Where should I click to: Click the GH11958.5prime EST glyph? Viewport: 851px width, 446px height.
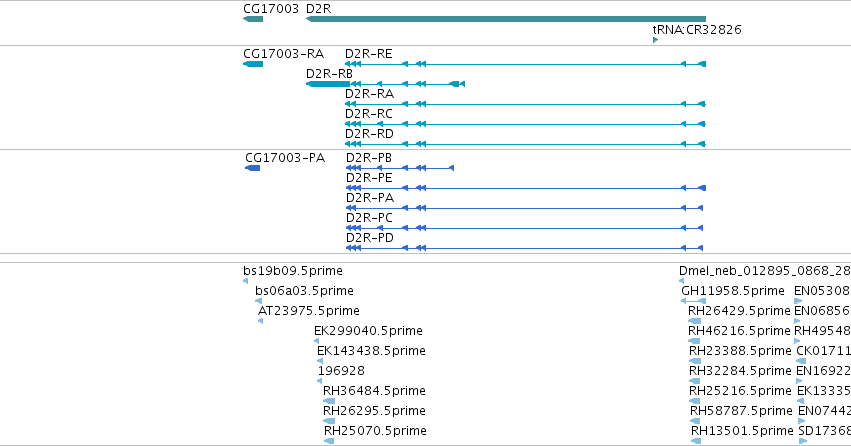click(694, 301)
